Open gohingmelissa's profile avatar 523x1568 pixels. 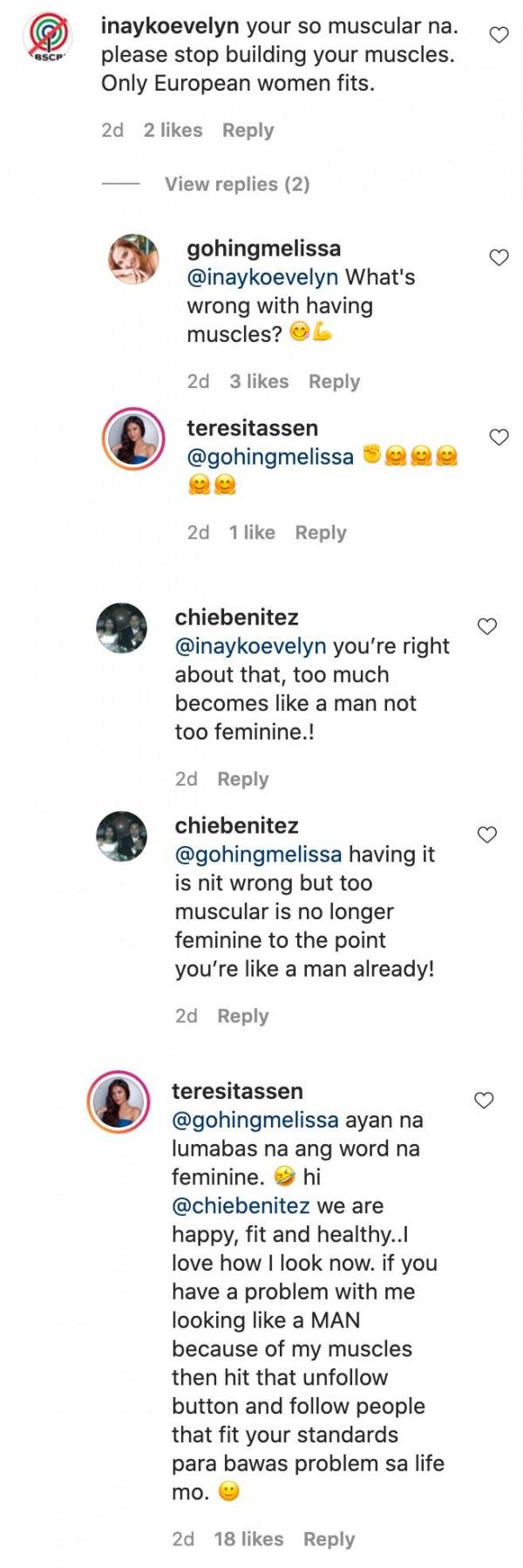[133, 259]
